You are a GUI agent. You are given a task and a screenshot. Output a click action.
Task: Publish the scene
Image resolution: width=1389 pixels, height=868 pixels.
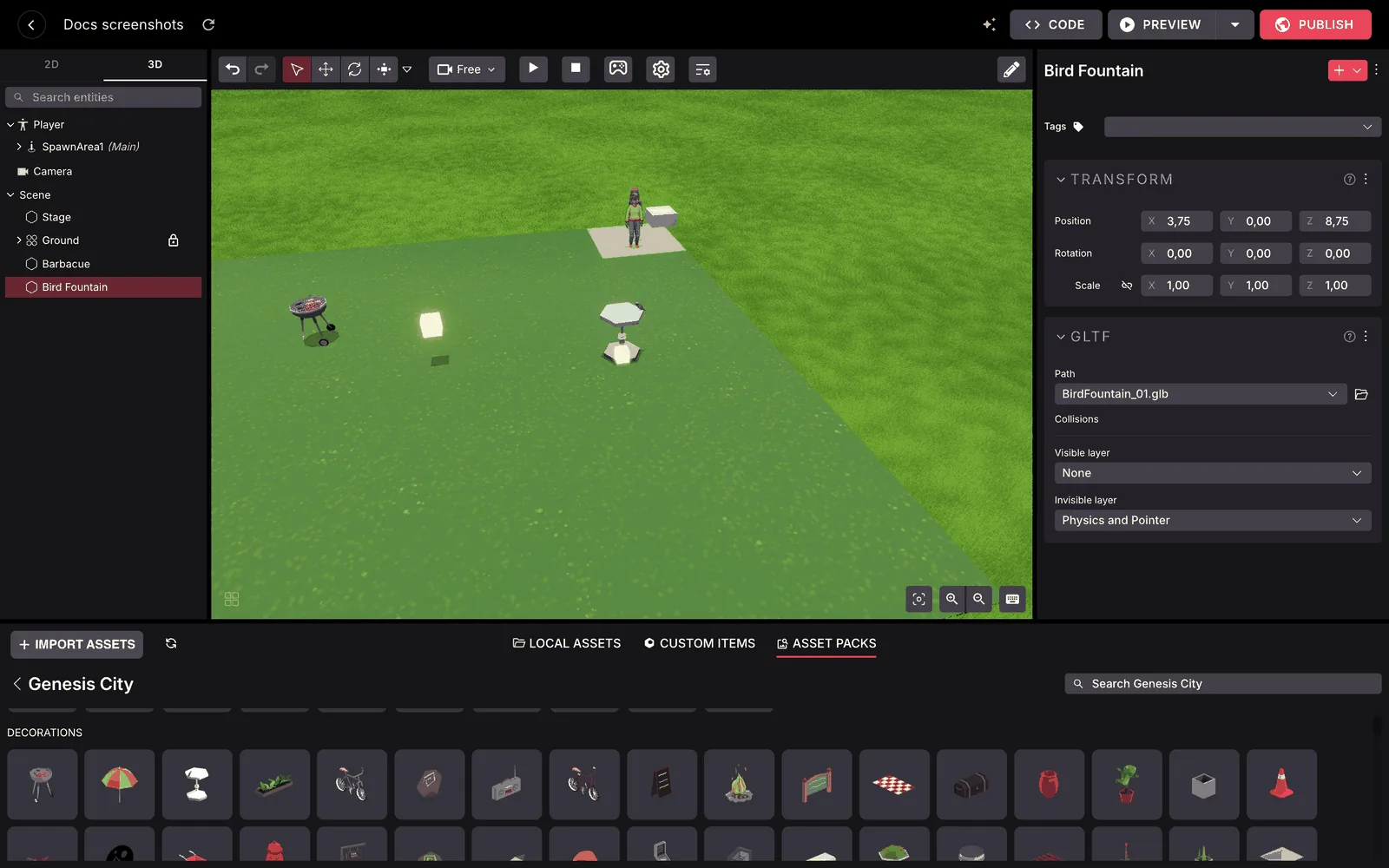1315,24
